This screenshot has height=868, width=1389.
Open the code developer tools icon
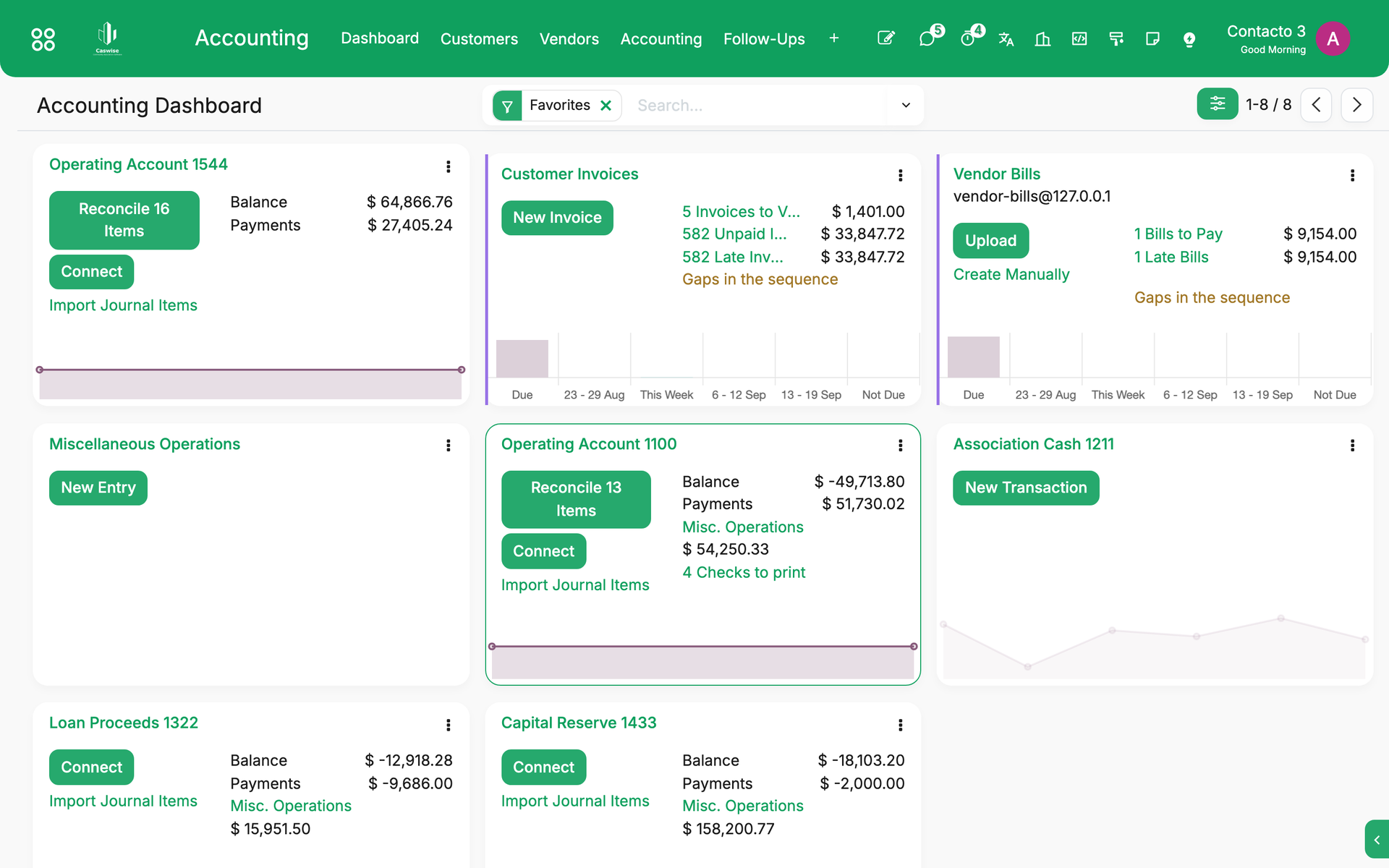tap(1079, 38)
